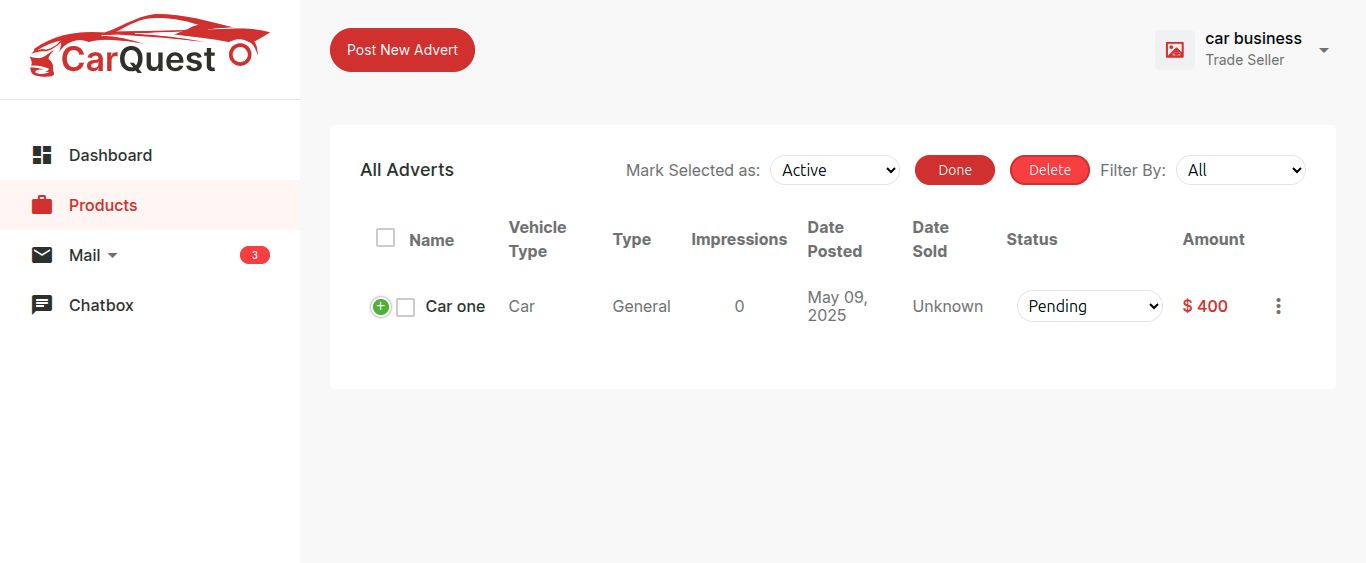
Task: Expand the car business account arrow
Action: pos(1324,50)
